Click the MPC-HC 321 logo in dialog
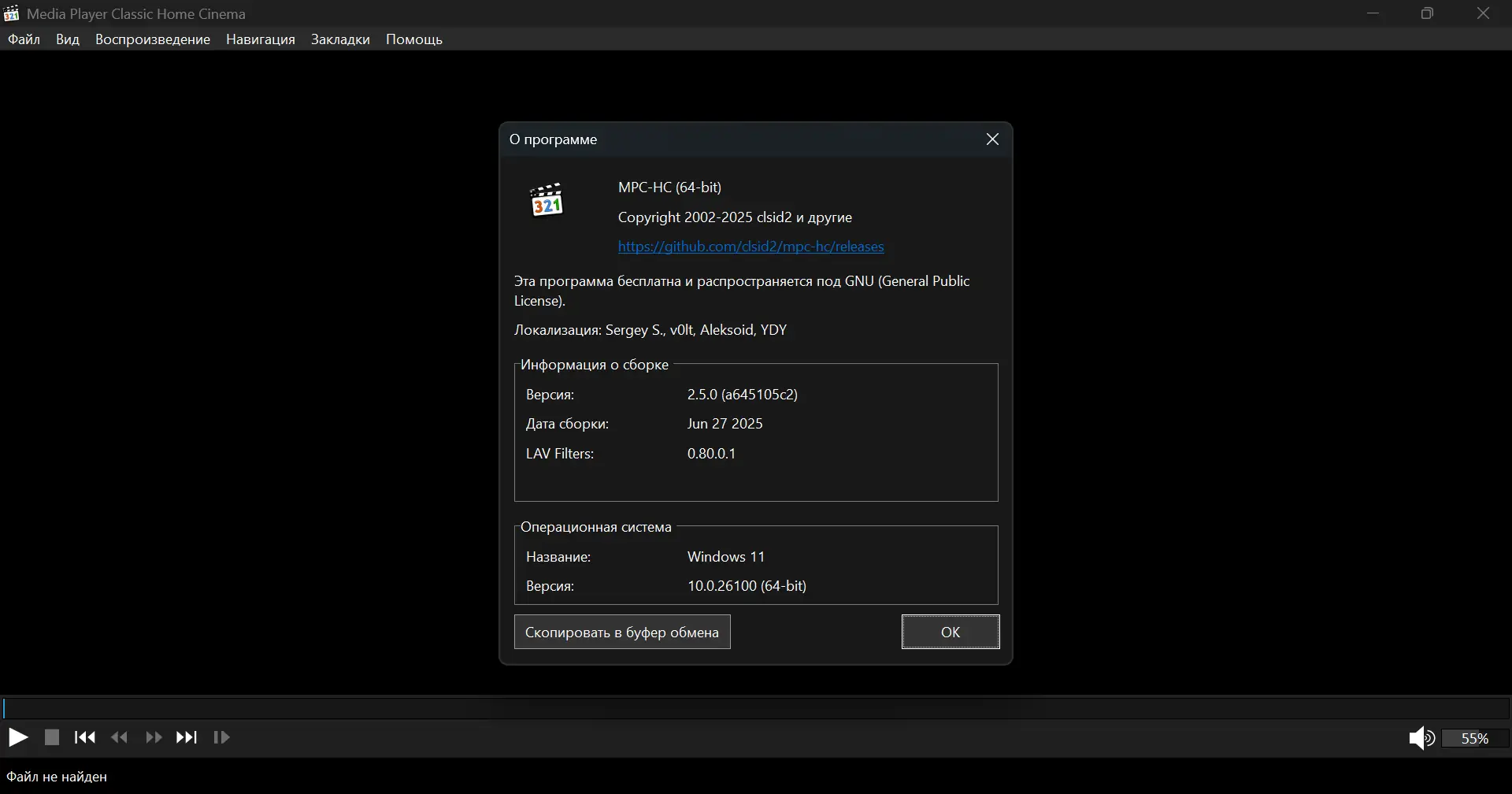The image size is (1512, 794). point(547,200)
